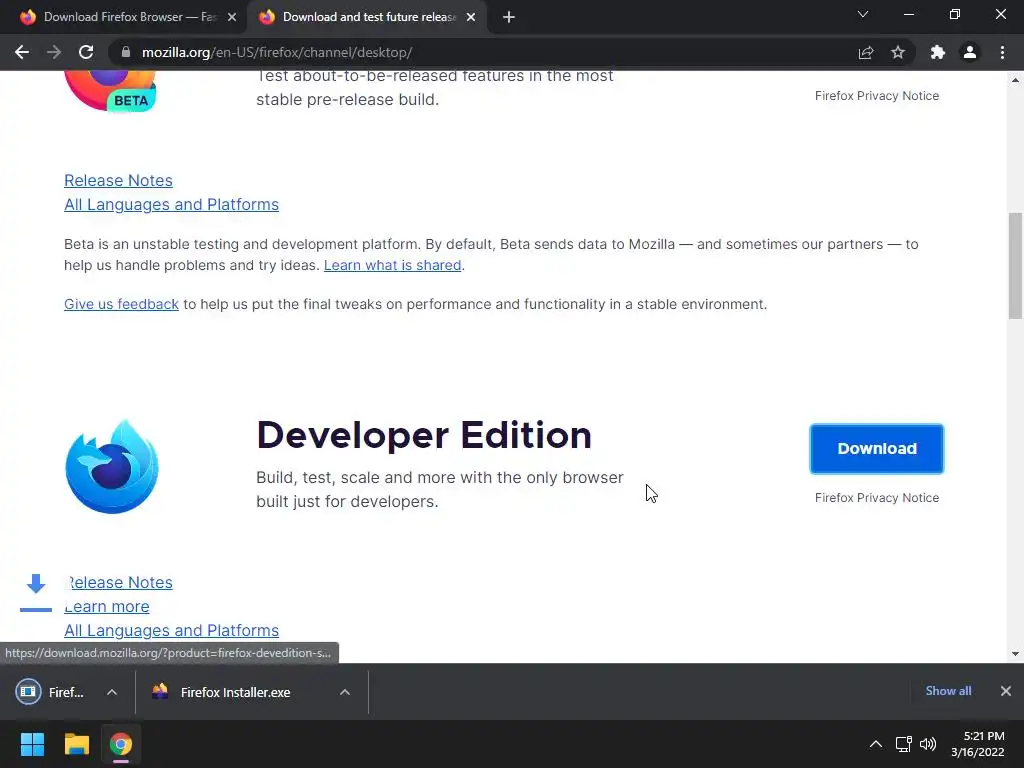Open the network status tray icon
The image size is (1024, 768).
tap(904, 744)
